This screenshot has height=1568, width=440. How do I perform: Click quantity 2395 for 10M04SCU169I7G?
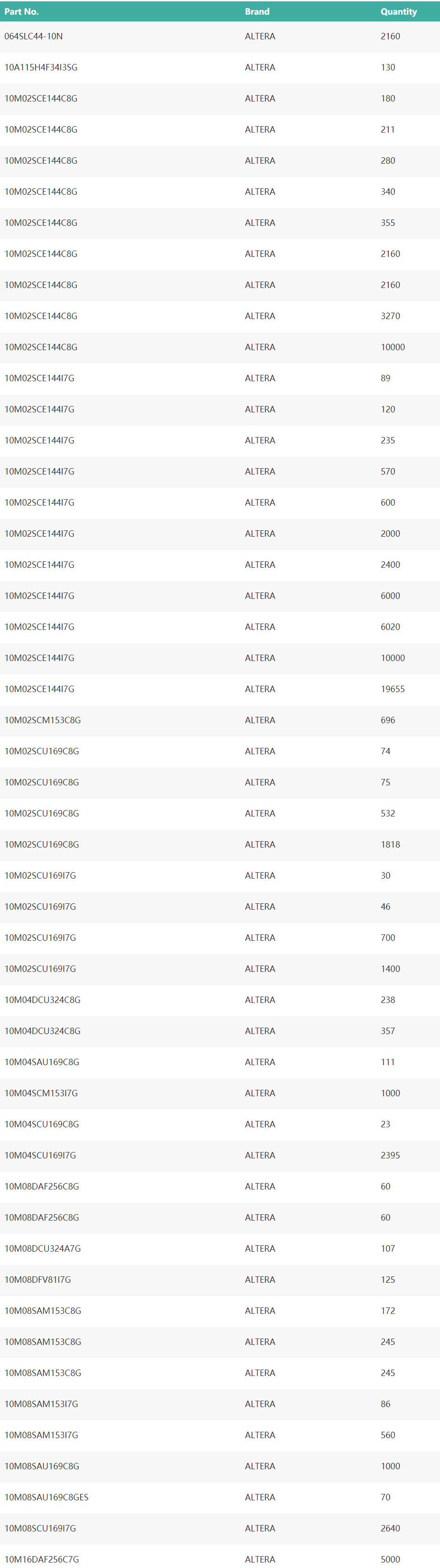pyautogui.click(x=390, y=1155)
